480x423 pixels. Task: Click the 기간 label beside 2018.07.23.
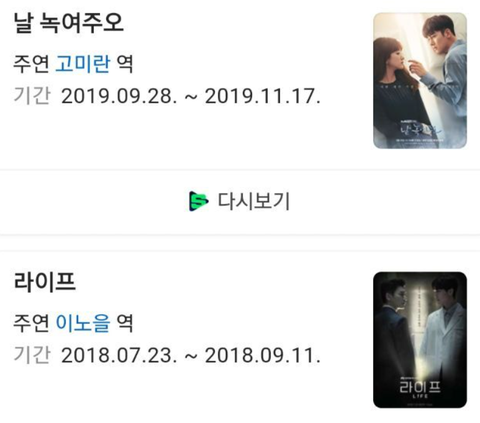pyautogui.click(x=32, y=355)
